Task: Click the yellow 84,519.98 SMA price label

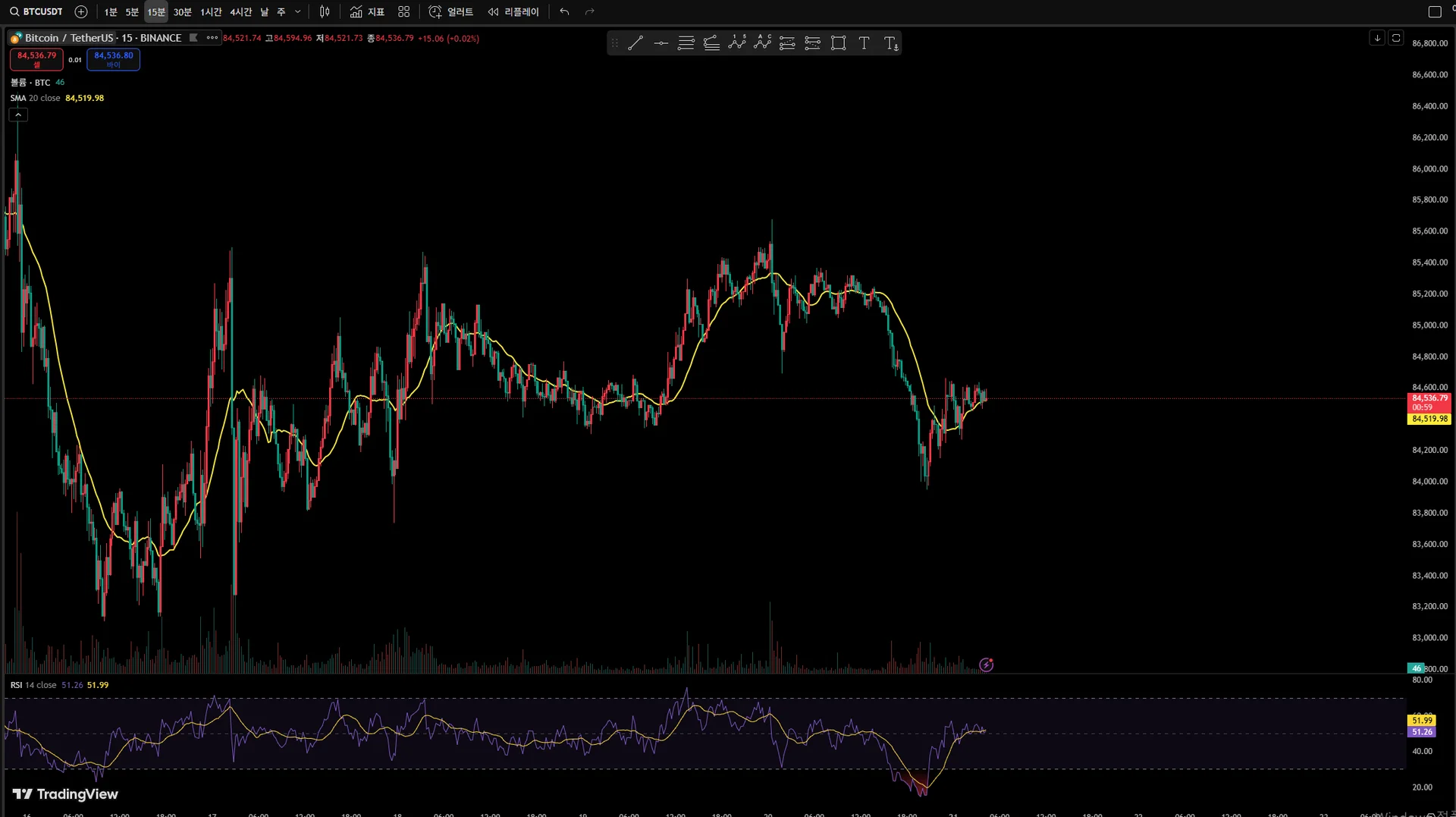Action: pyautogui.click(x=1429, y=419)
